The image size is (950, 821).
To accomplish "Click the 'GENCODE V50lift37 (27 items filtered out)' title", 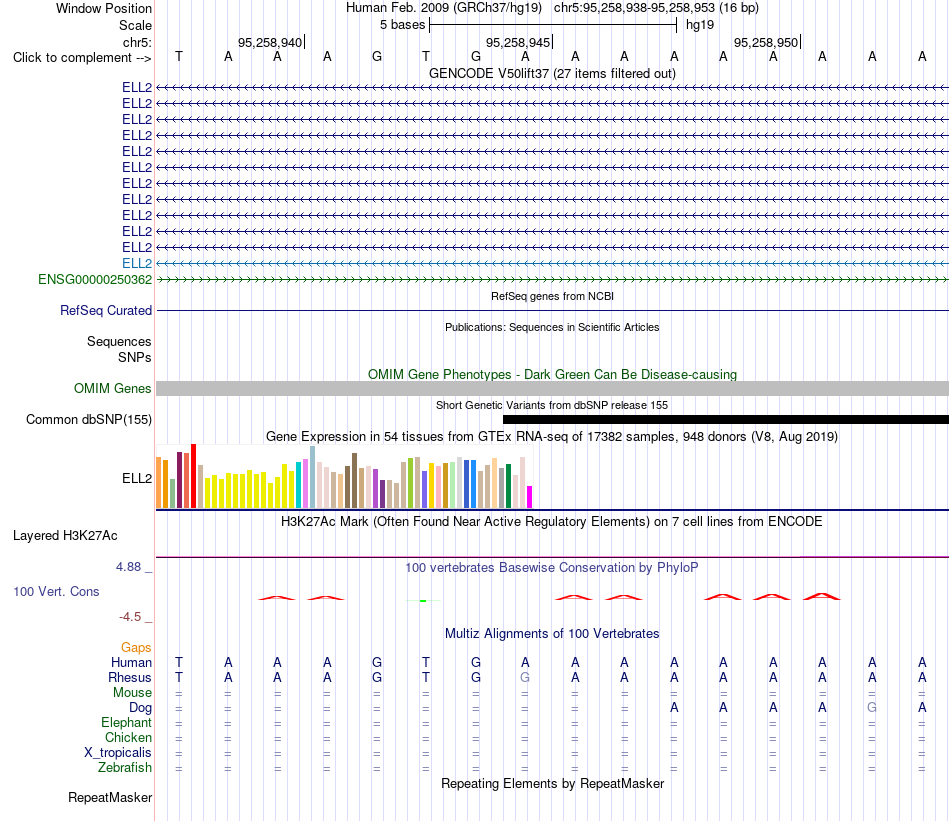I will 553,73.
